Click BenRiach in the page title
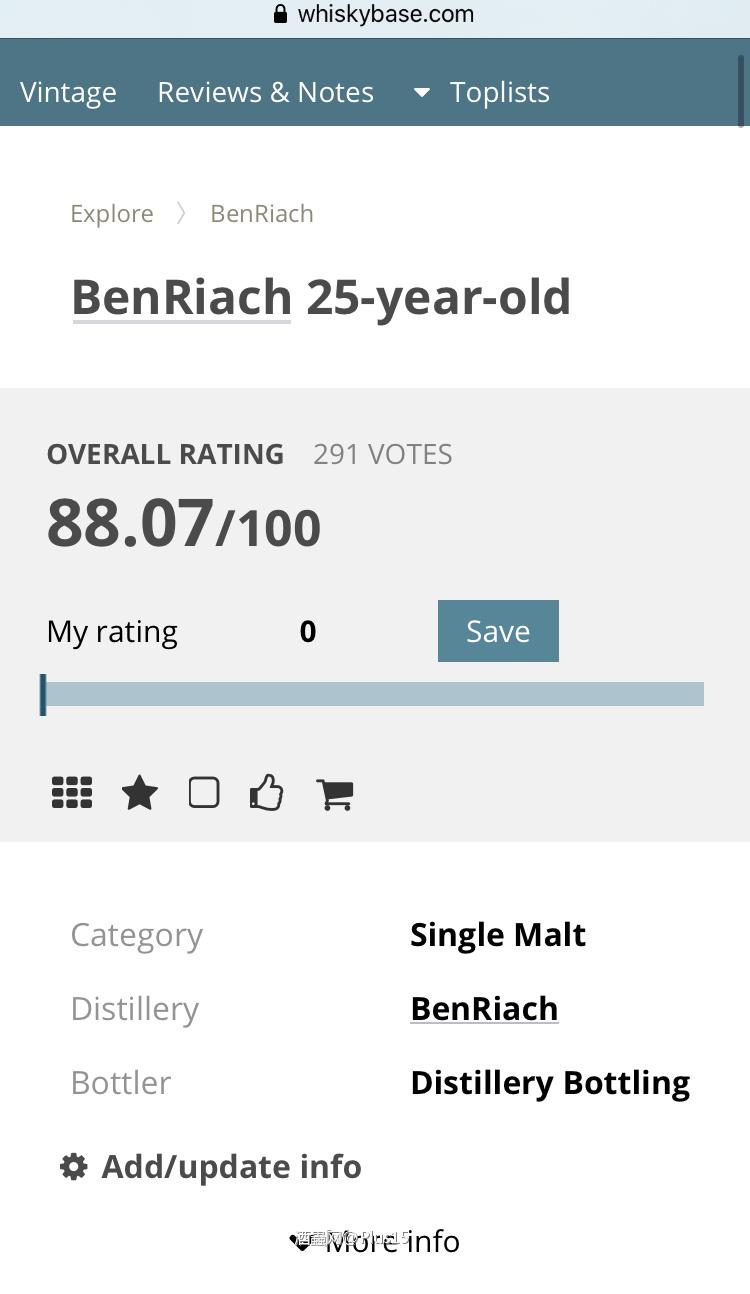Viewport: 750px width, 1294px height. [x=181, y=297]
